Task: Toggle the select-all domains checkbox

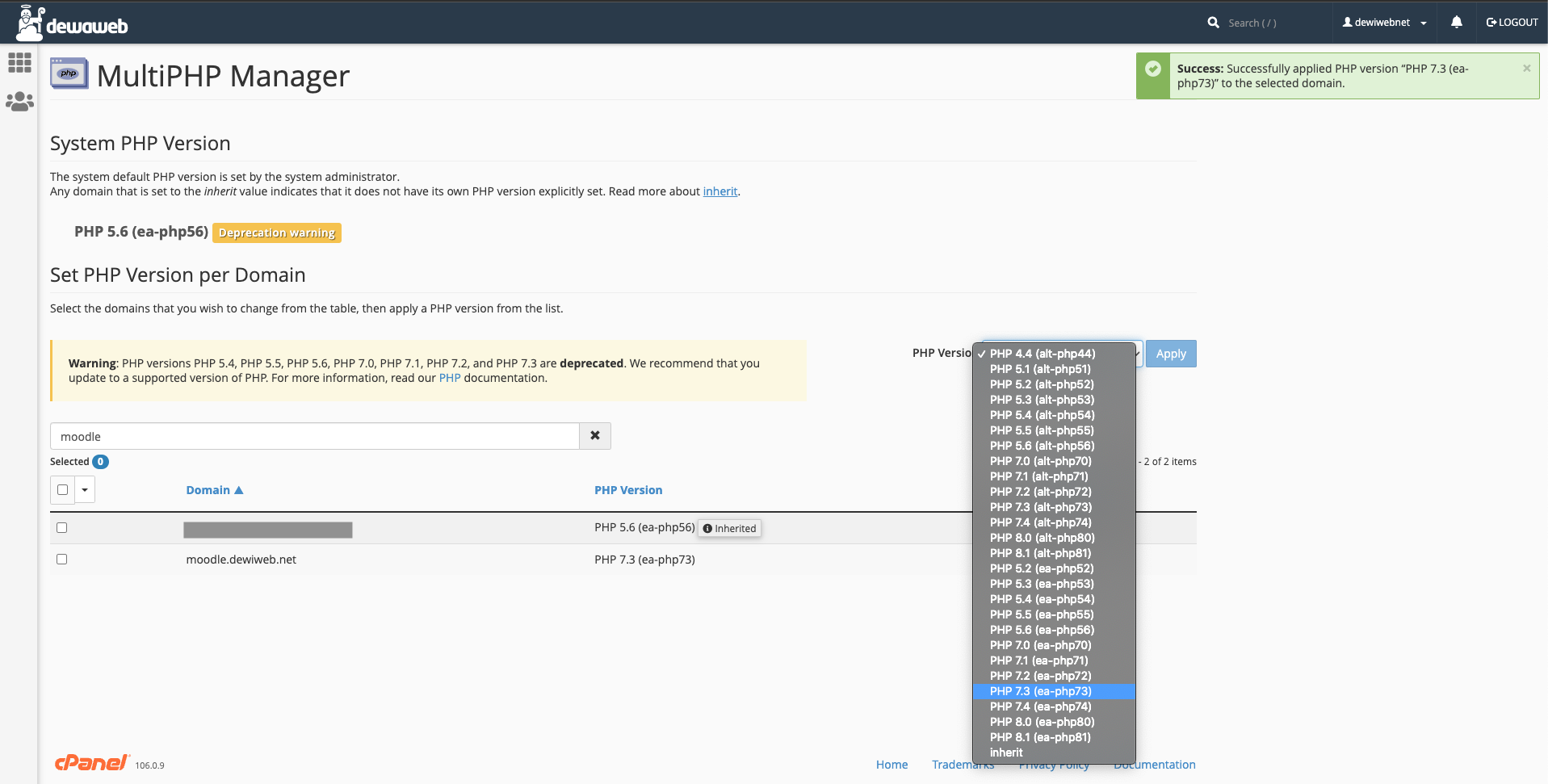Action: coord(62,489)
